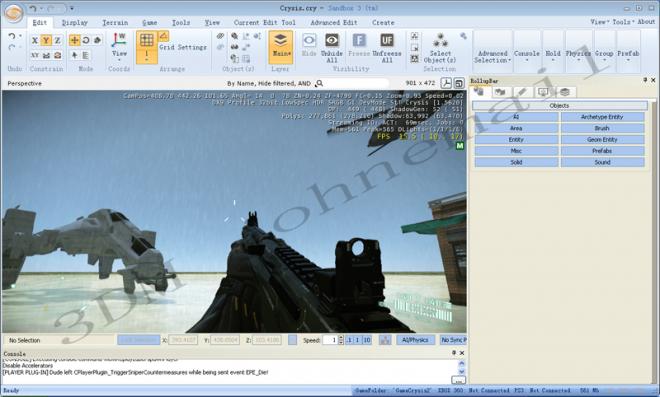Click the Prefabs object button
The width and height of the screenshot is (660, 397).
(x=602, y=151)
